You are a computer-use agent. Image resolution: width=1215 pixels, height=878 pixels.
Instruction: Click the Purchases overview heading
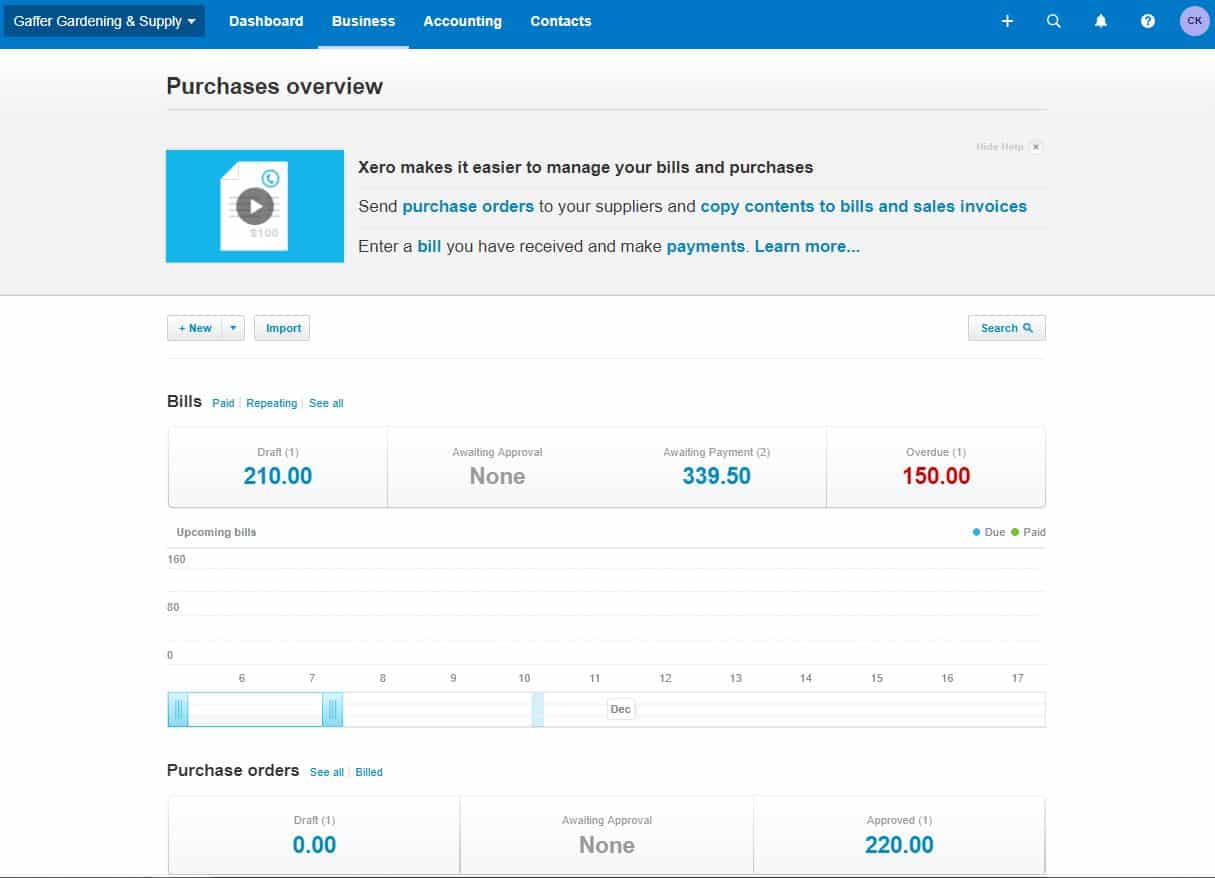pos(275,86)
